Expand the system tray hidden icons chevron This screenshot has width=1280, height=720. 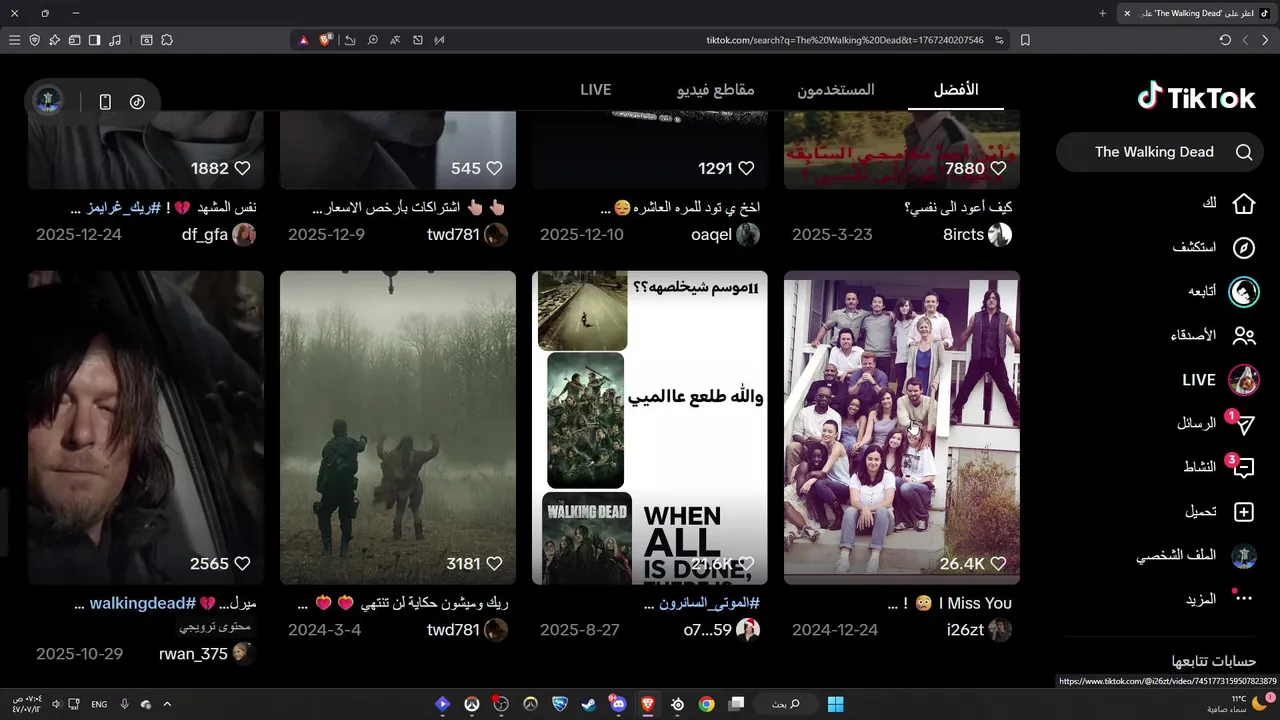click(x=167, y=704)
